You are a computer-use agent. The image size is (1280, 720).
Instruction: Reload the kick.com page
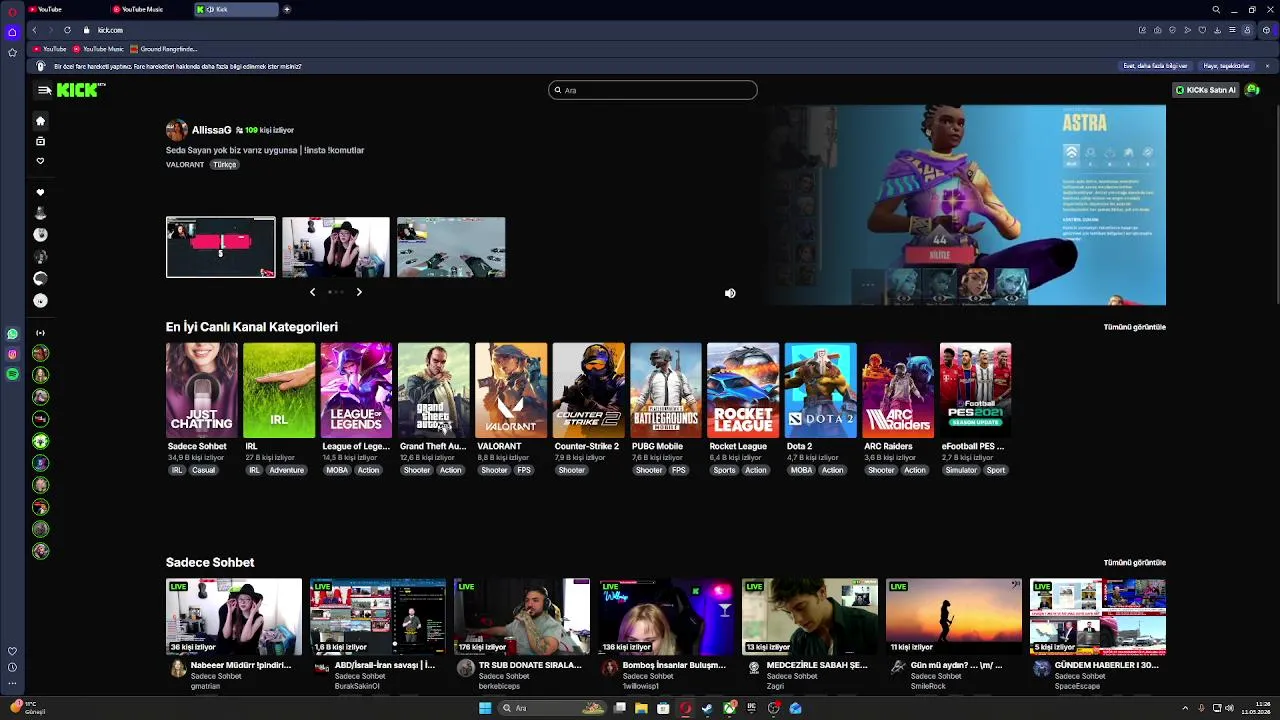point(67,30)
